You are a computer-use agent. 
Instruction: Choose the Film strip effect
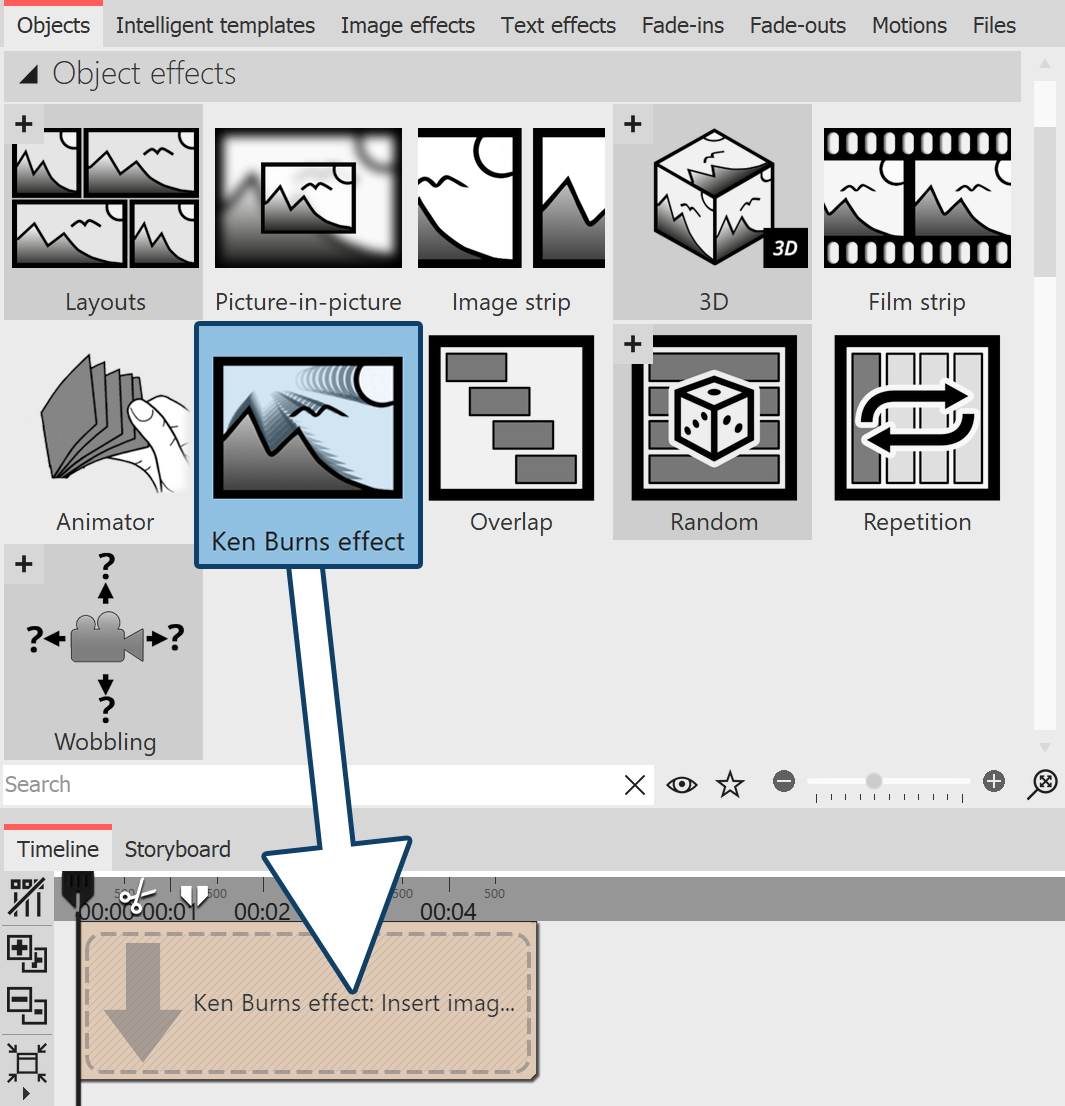click(x=916, y=197)
